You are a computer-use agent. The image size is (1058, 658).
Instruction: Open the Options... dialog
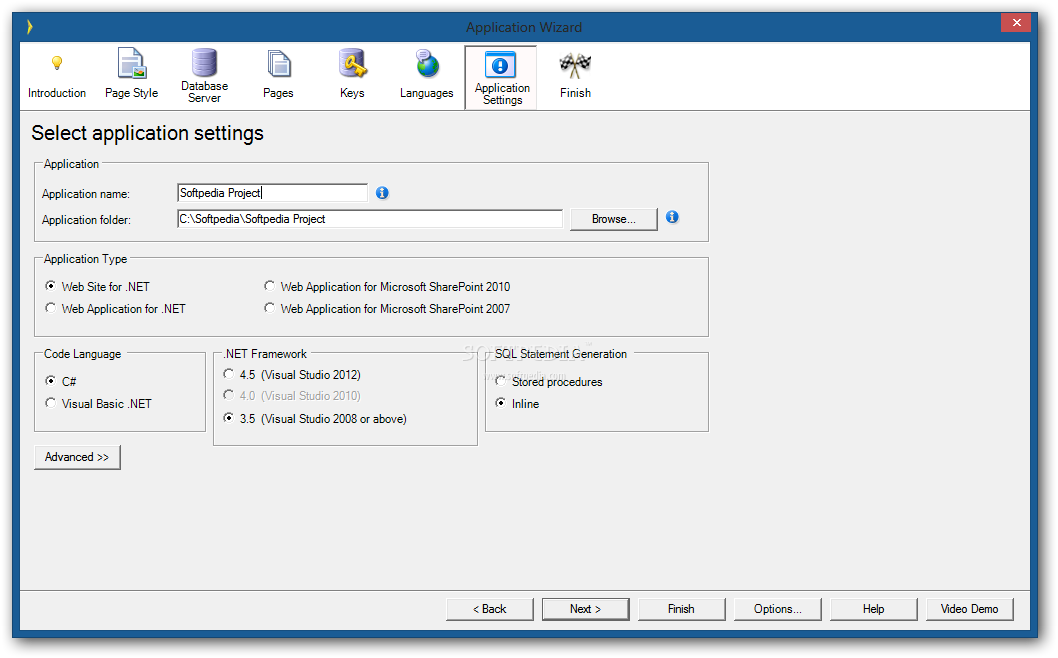coord(777,609)
